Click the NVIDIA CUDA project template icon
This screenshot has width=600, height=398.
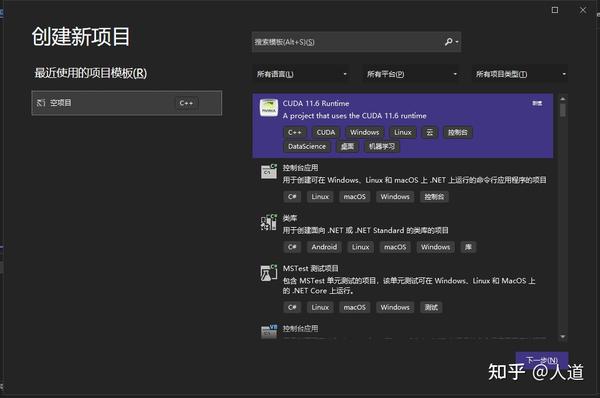pos(269,108)
